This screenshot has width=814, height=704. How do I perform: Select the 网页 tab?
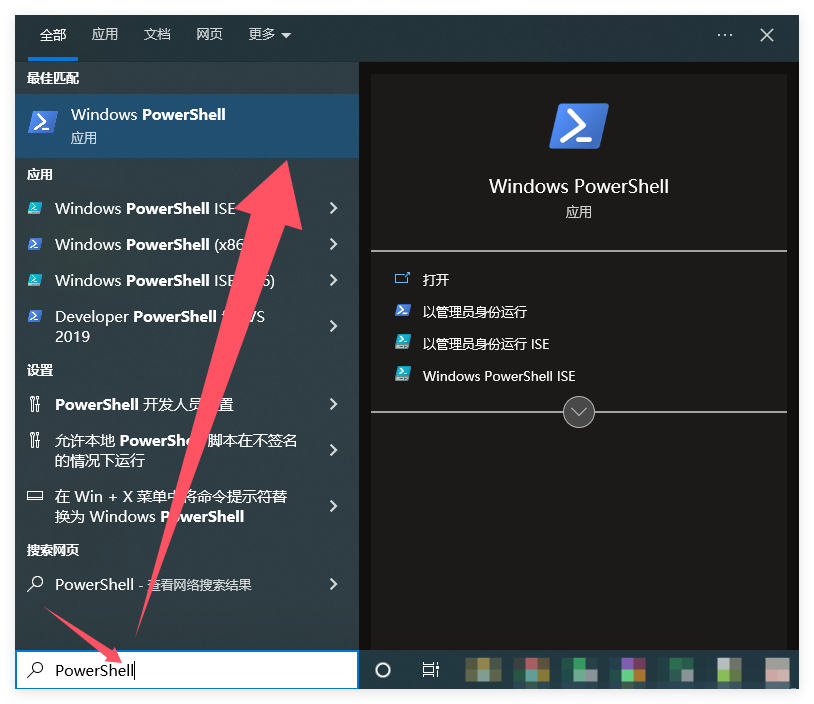pos(209,35)
